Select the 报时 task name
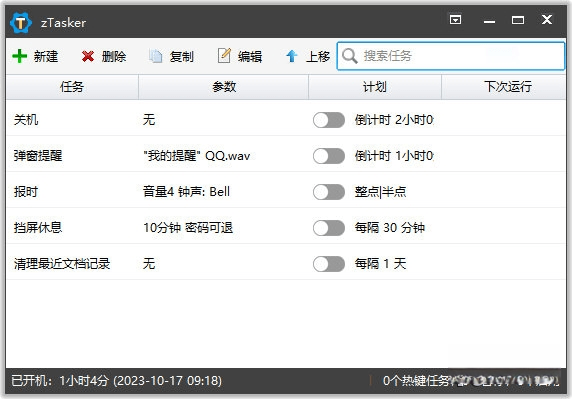The width and height of the screenshot is (572, 399). pos(26,191)
